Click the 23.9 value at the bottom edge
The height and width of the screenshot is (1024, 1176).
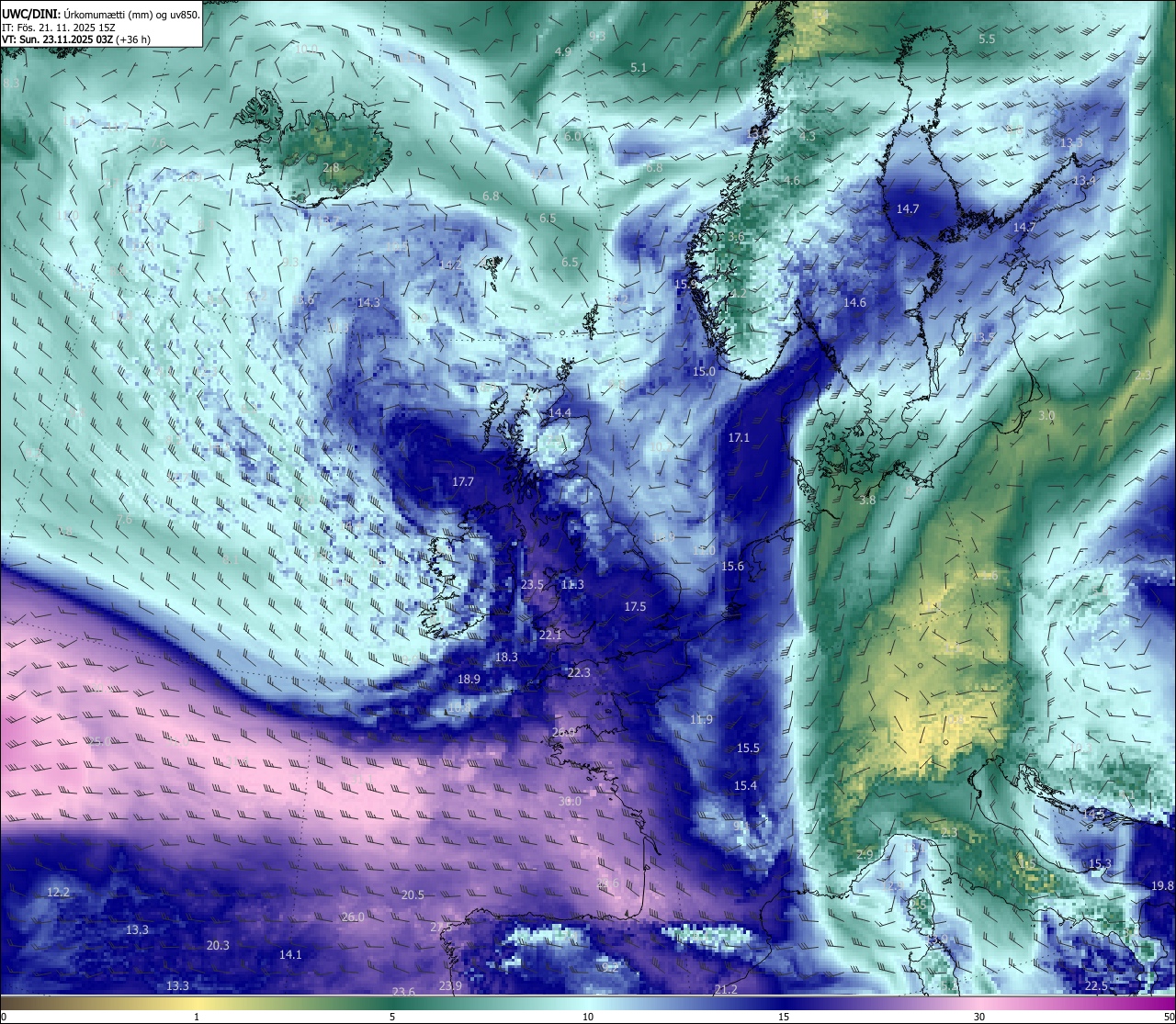click(450, 986)
